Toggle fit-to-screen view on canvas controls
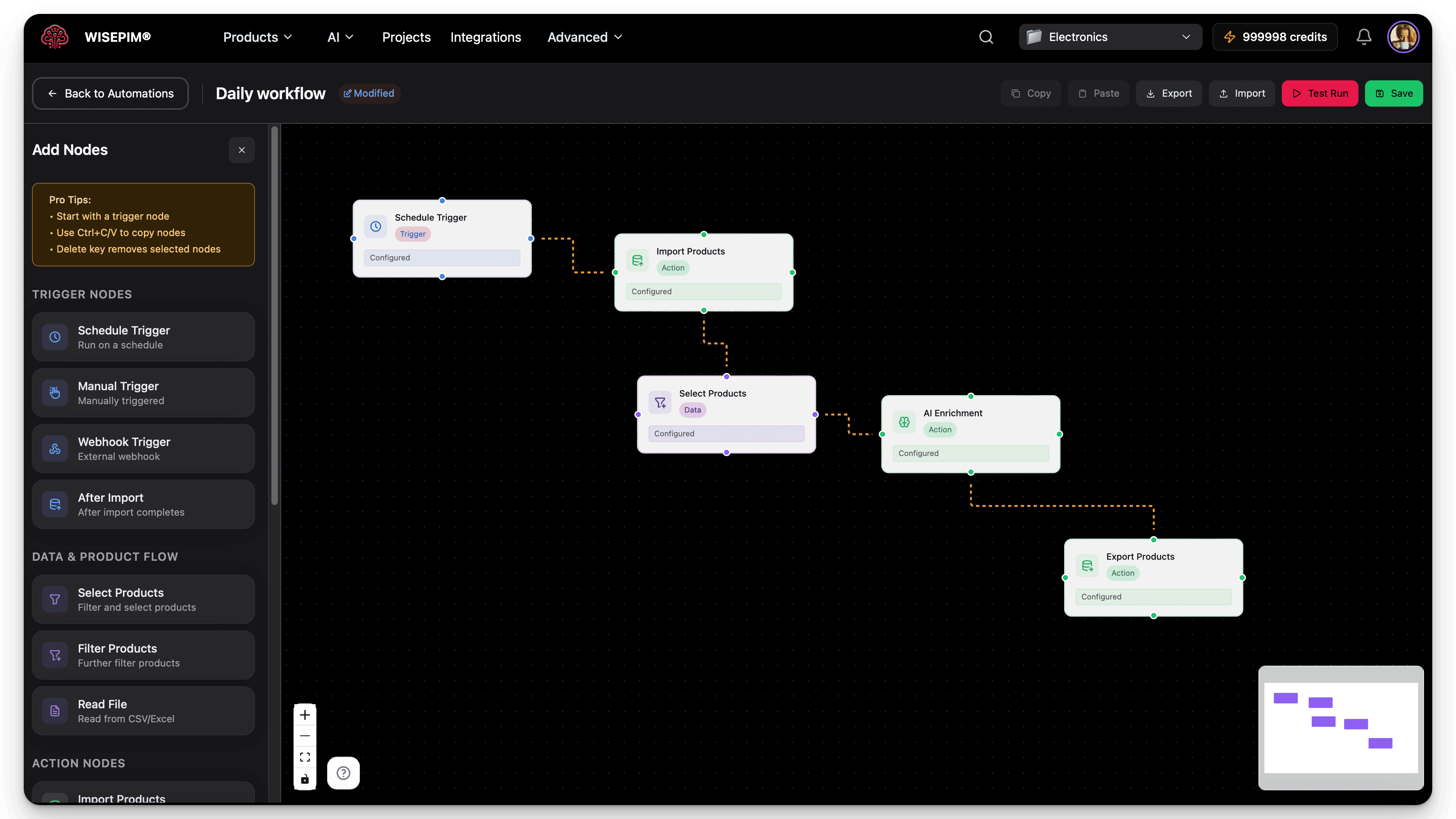Screen dimensions: 1456x819 tap(305, 757)
